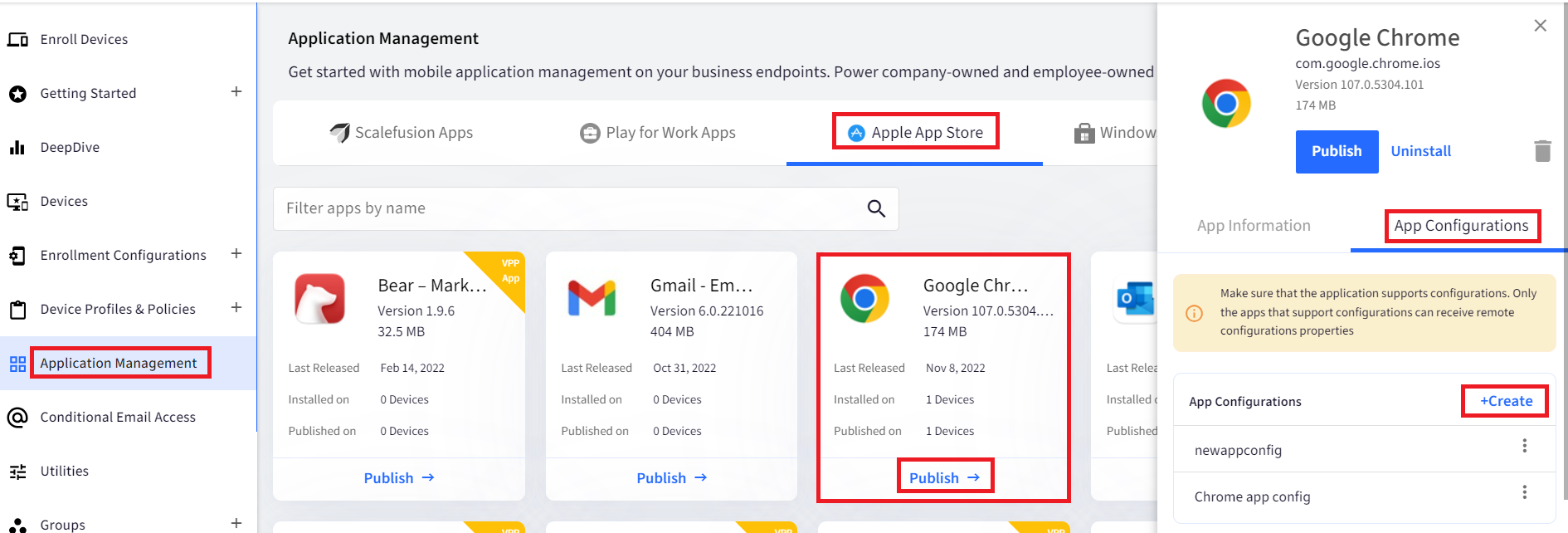Click +Create to add app configuration
Image resolution: width=1568 pixels, height=533 pixels.
point(1506,401)
